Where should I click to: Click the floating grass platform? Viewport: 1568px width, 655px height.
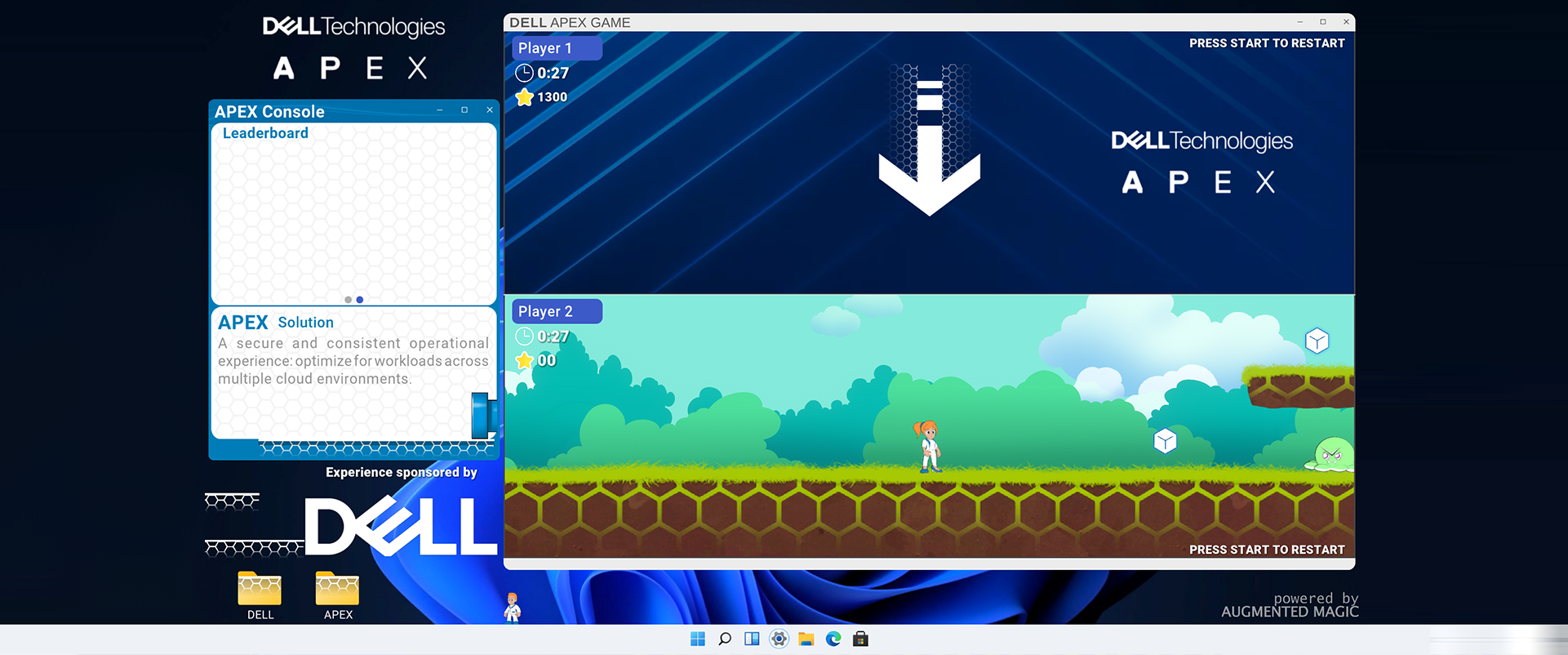click(1298, 386)
